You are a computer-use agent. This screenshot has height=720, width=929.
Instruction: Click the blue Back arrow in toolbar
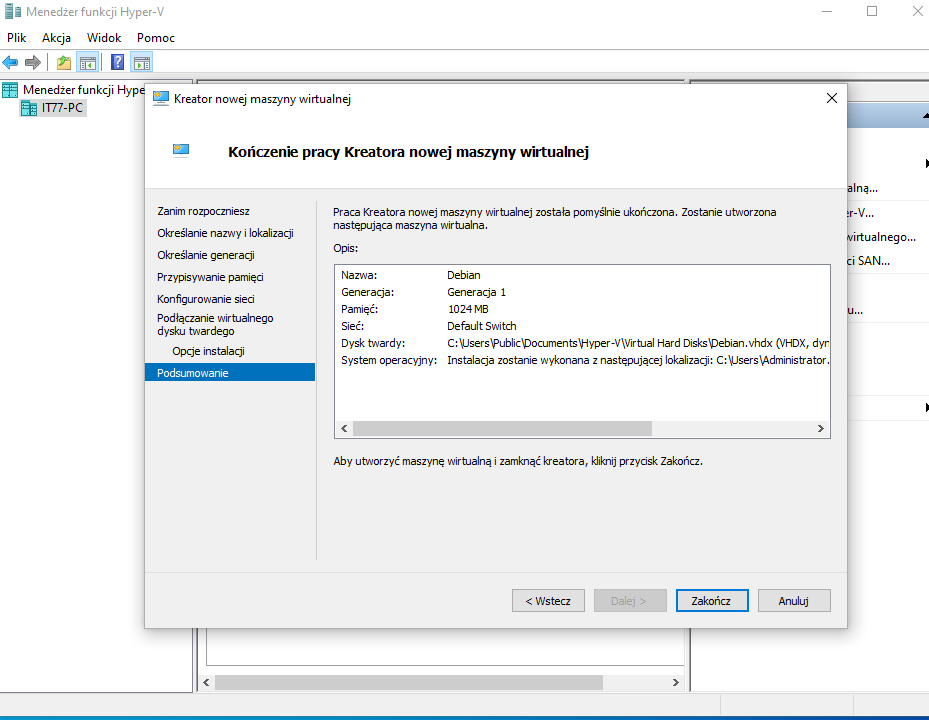11,62
